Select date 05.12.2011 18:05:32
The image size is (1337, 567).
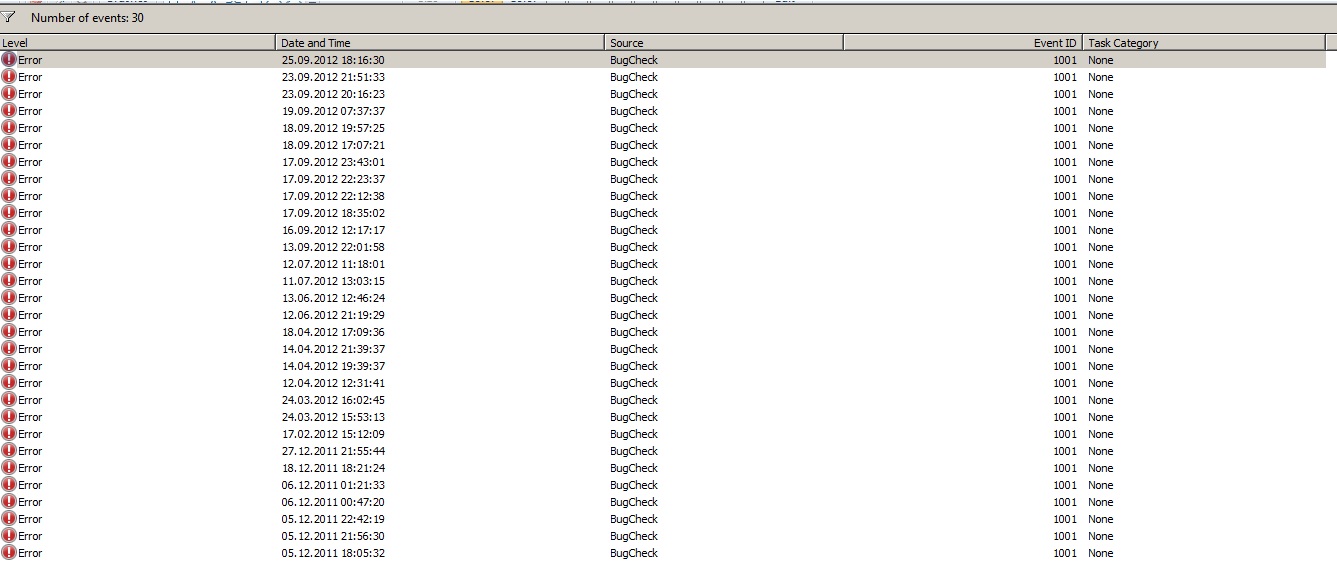click(333, 553)
